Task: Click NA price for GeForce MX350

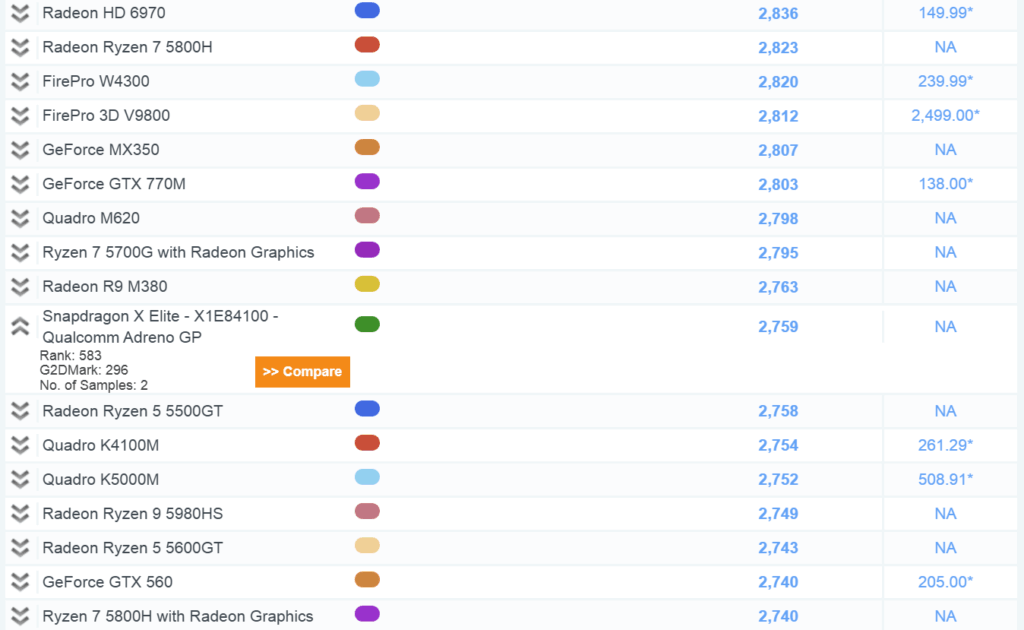Action: tap(946, 150)
